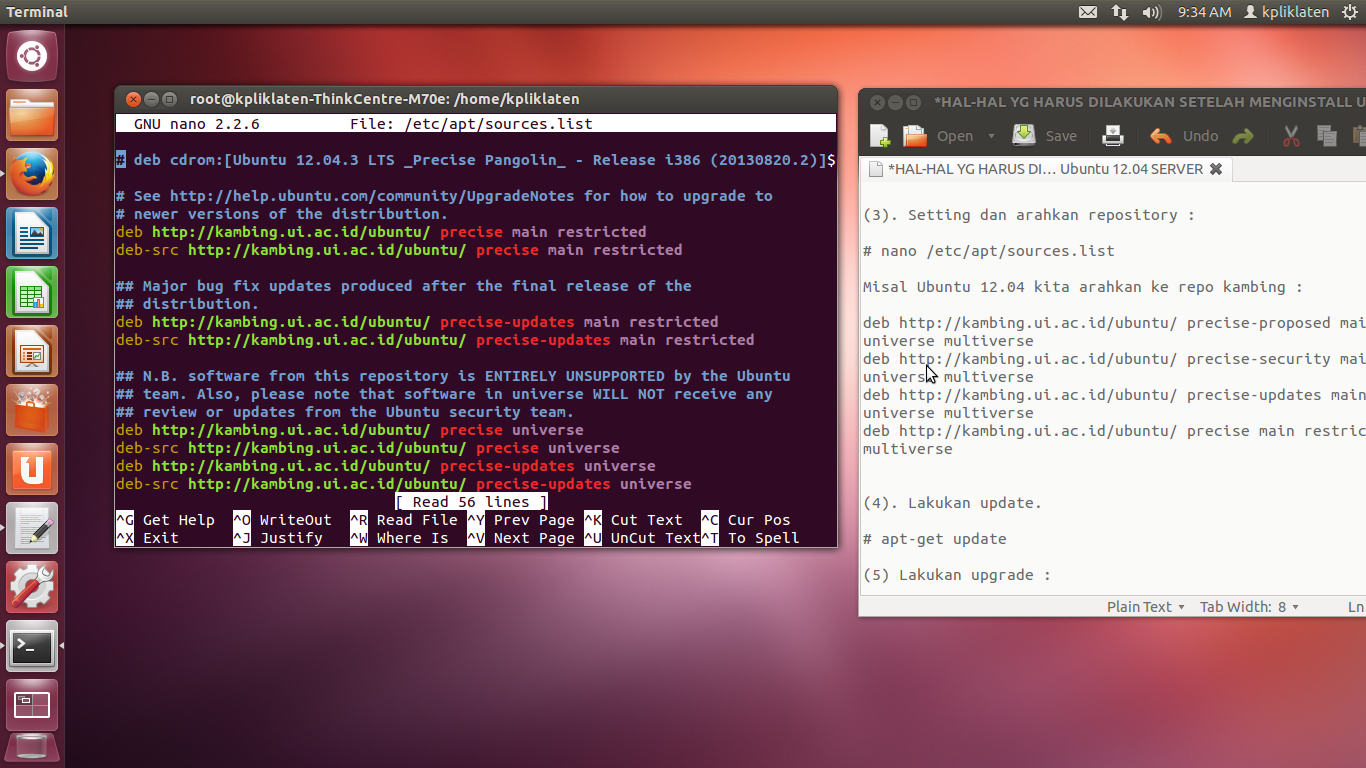The image size is (1366, 768).
Task: Click gedit Open file button
Action: (938, 136)
